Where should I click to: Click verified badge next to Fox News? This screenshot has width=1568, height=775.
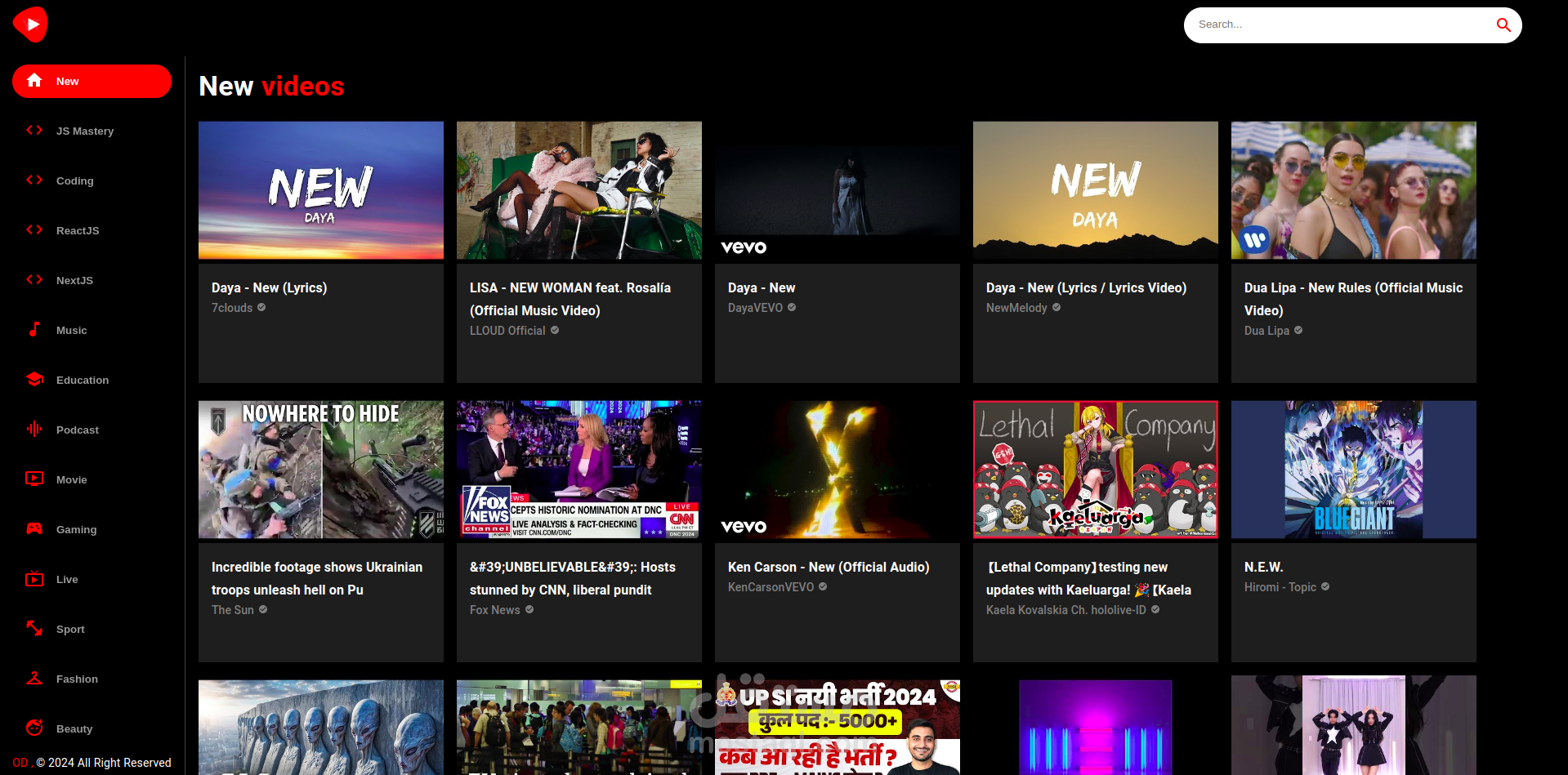pyautogui.click(x=529, y=609)
